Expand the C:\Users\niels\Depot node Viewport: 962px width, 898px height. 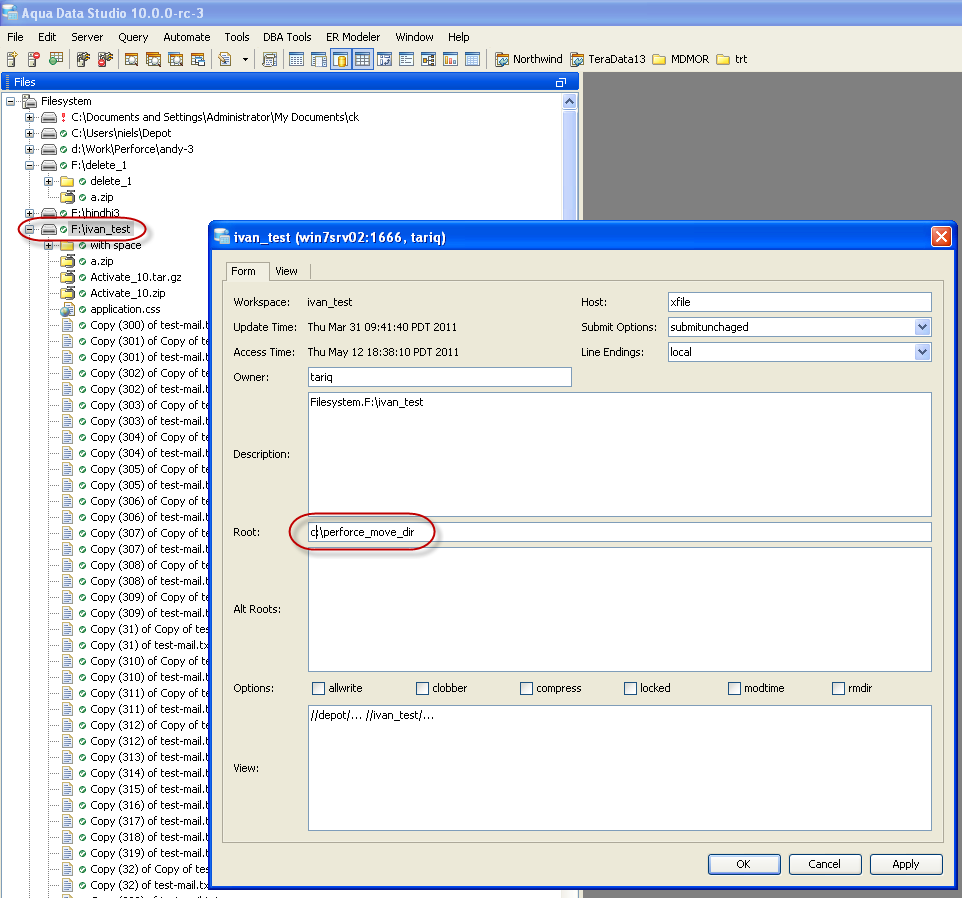pos(29,133)
